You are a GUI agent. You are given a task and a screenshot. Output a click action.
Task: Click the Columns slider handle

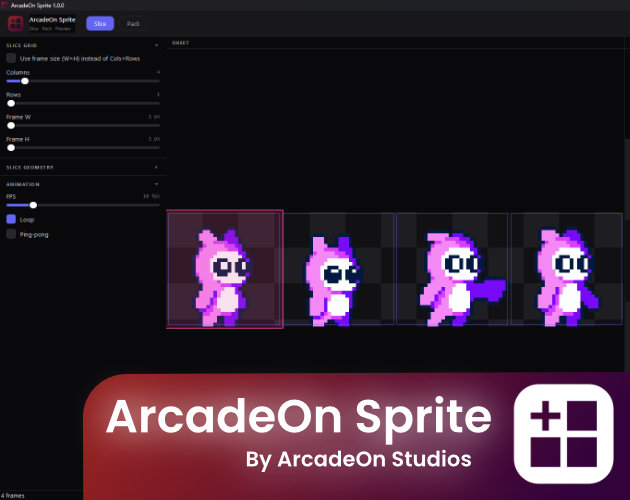pos(25,81)
